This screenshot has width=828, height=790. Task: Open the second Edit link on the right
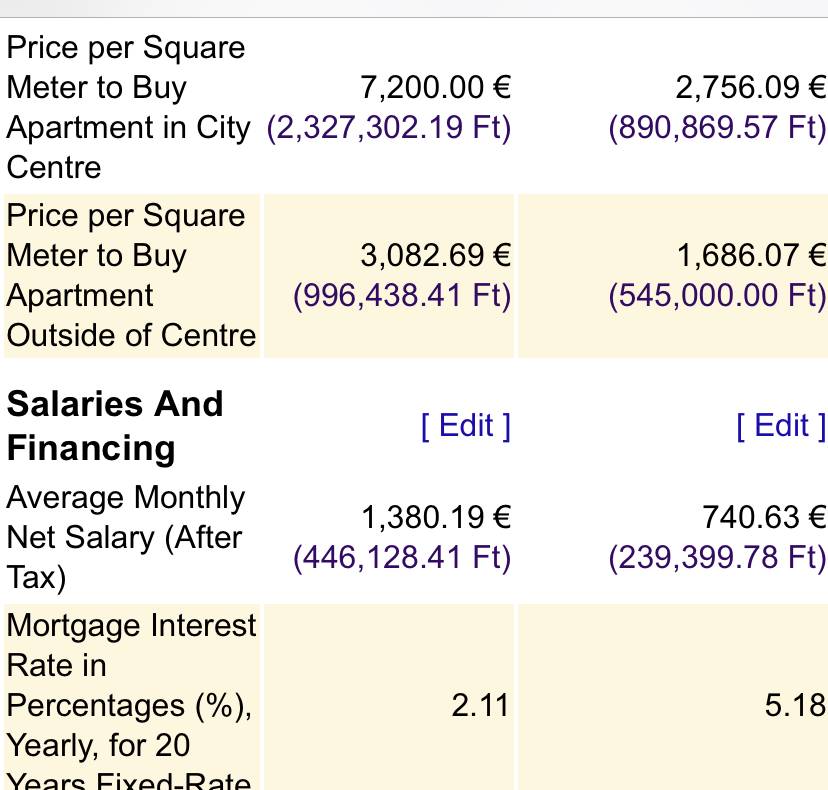[782, 426]
